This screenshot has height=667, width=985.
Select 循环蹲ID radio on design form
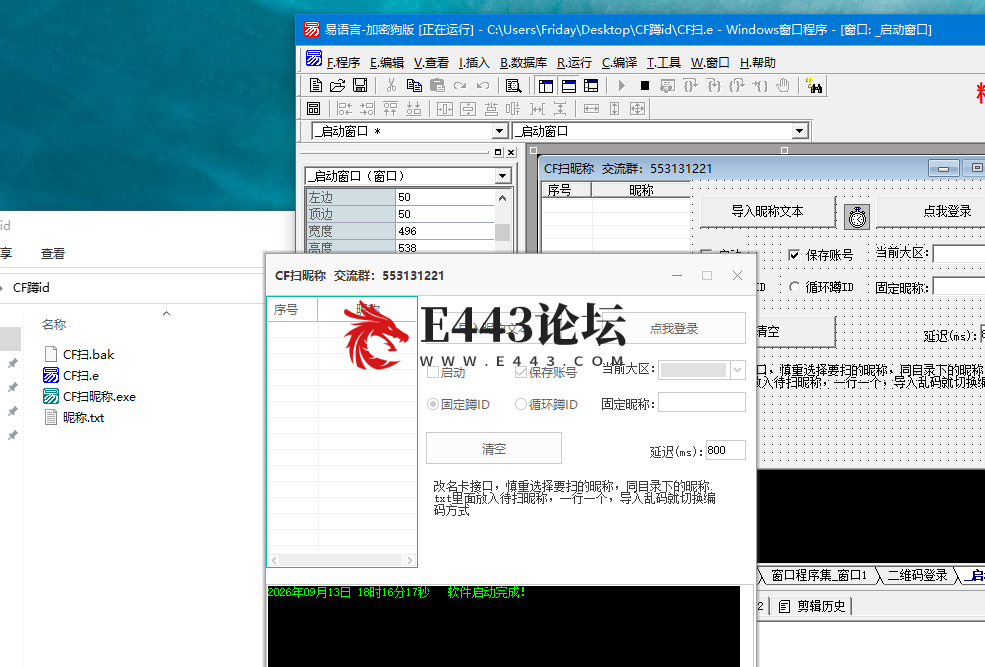pyautogui.click(x=794, y=287)
